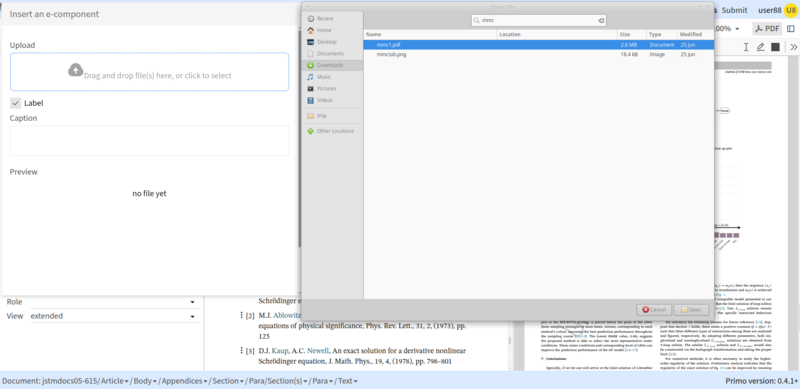Click the user88 username
Image resolution: width=800 pixels, height=389 pixels.
click(770, 10)
